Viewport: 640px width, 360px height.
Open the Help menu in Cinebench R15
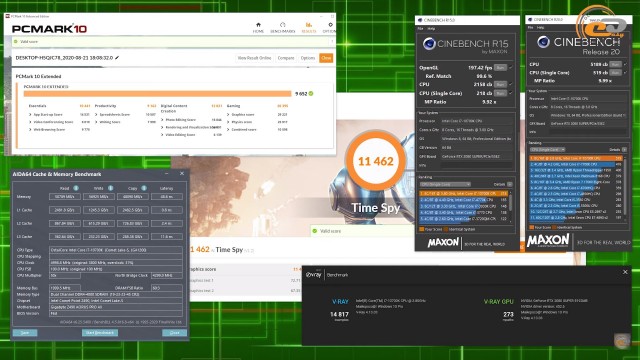(x=431, y=29)
